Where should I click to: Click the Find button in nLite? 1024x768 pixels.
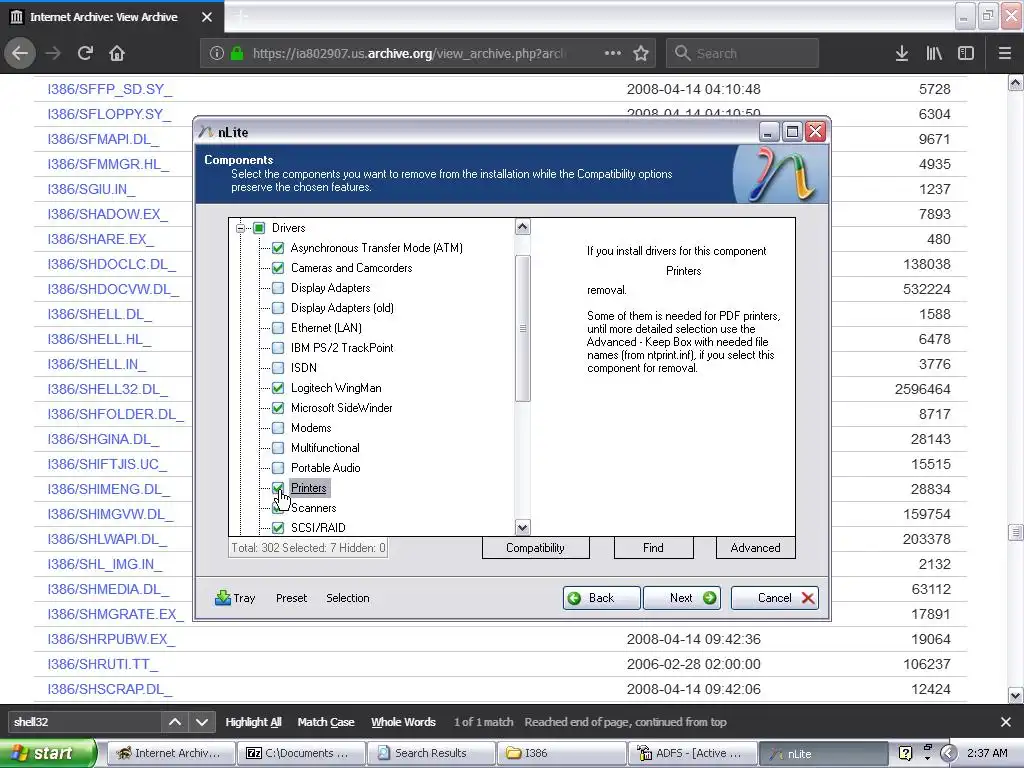coord(653,548)
